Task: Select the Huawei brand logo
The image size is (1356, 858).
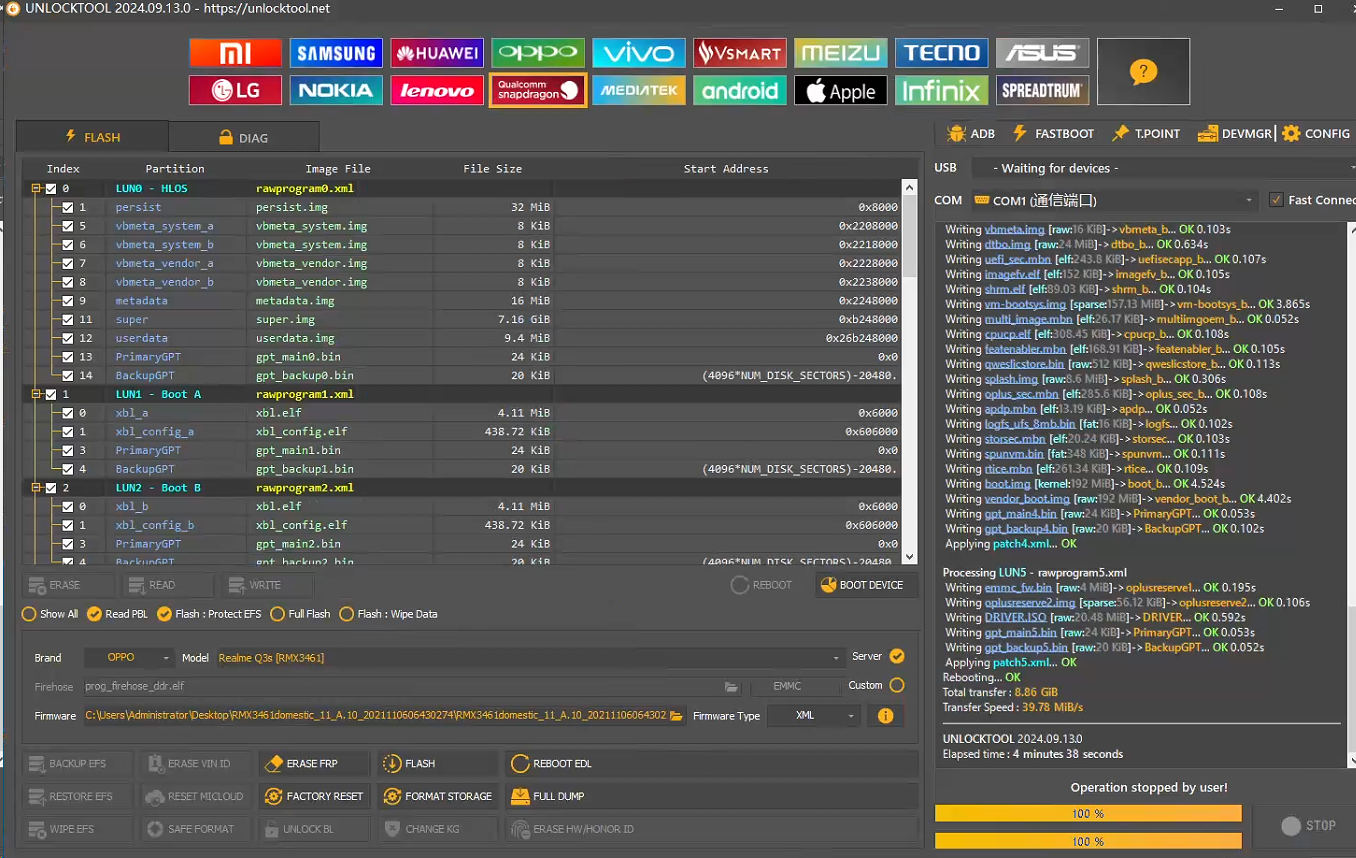Action: coord(437,53)
